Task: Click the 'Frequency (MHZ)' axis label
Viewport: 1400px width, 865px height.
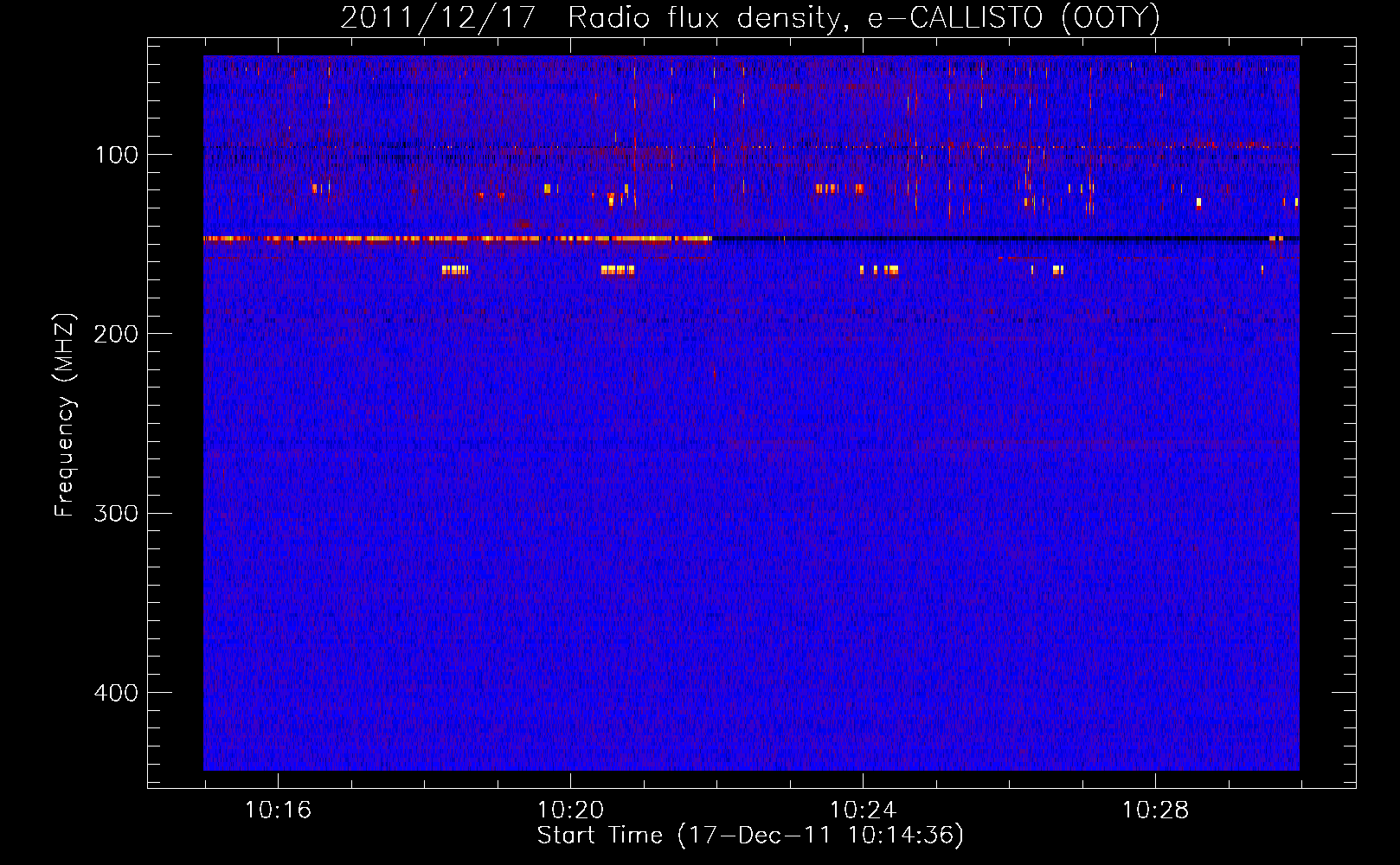Action: 65,415
